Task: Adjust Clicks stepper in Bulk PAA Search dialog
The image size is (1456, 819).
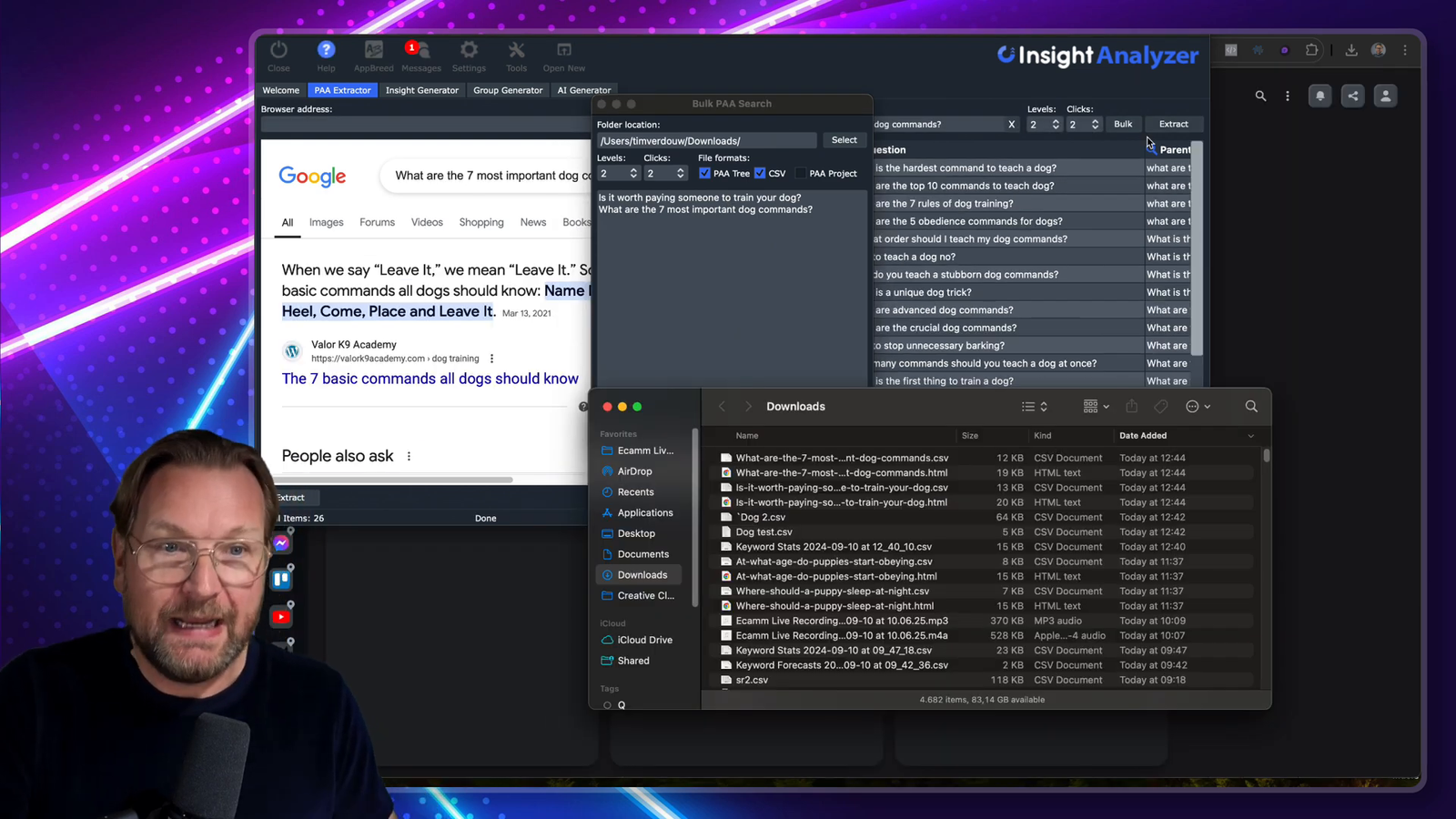Action: (680, 173)
